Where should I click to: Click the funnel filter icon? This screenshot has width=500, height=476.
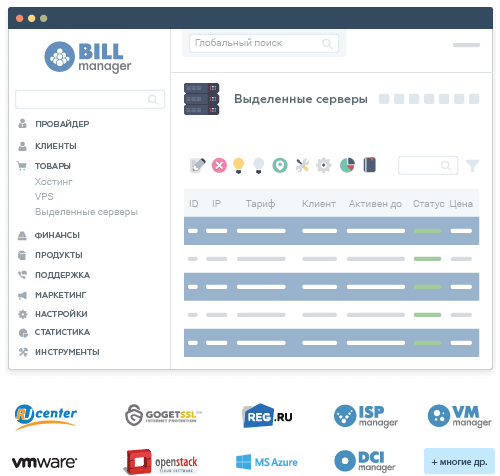pyautogui.click(x=472, y=166)
